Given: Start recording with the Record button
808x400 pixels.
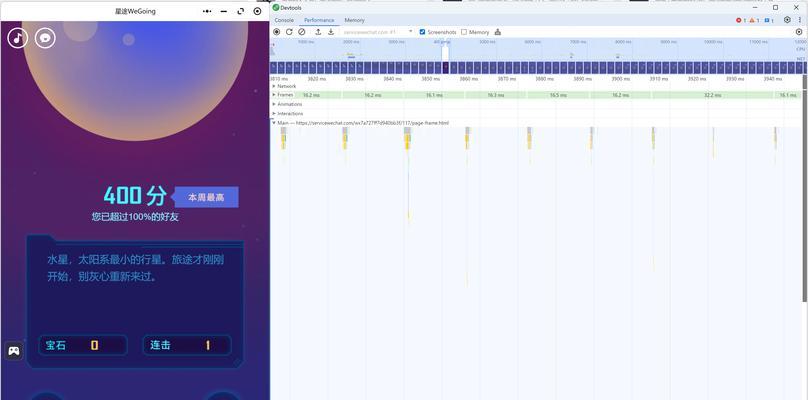Looking at the screenshot, I should point(277,32).
